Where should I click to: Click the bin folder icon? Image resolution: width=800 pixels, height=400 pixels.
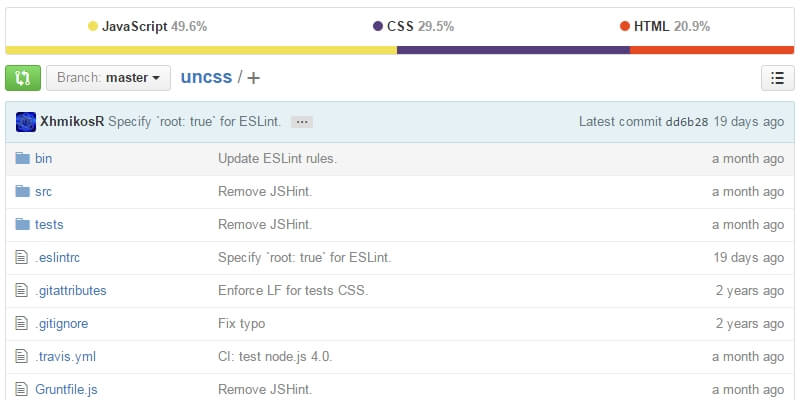(x=23, y=159)
